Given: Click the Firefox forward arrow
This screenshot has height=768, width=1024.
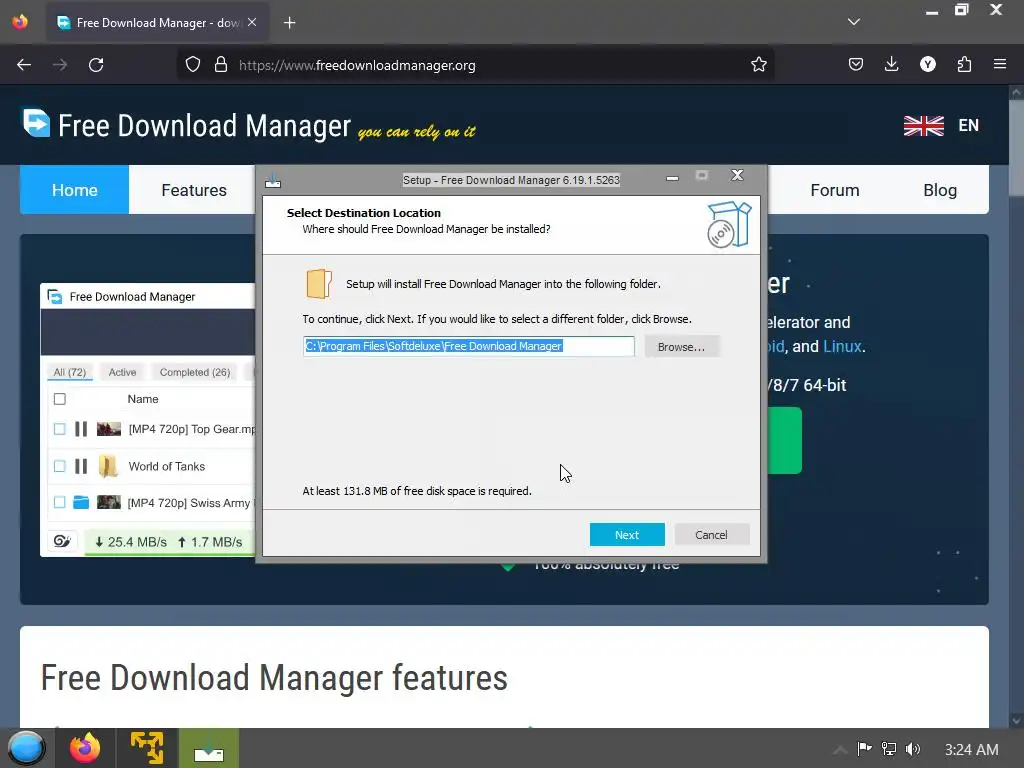Looking at the screenshot, I should tap(60, 65).
